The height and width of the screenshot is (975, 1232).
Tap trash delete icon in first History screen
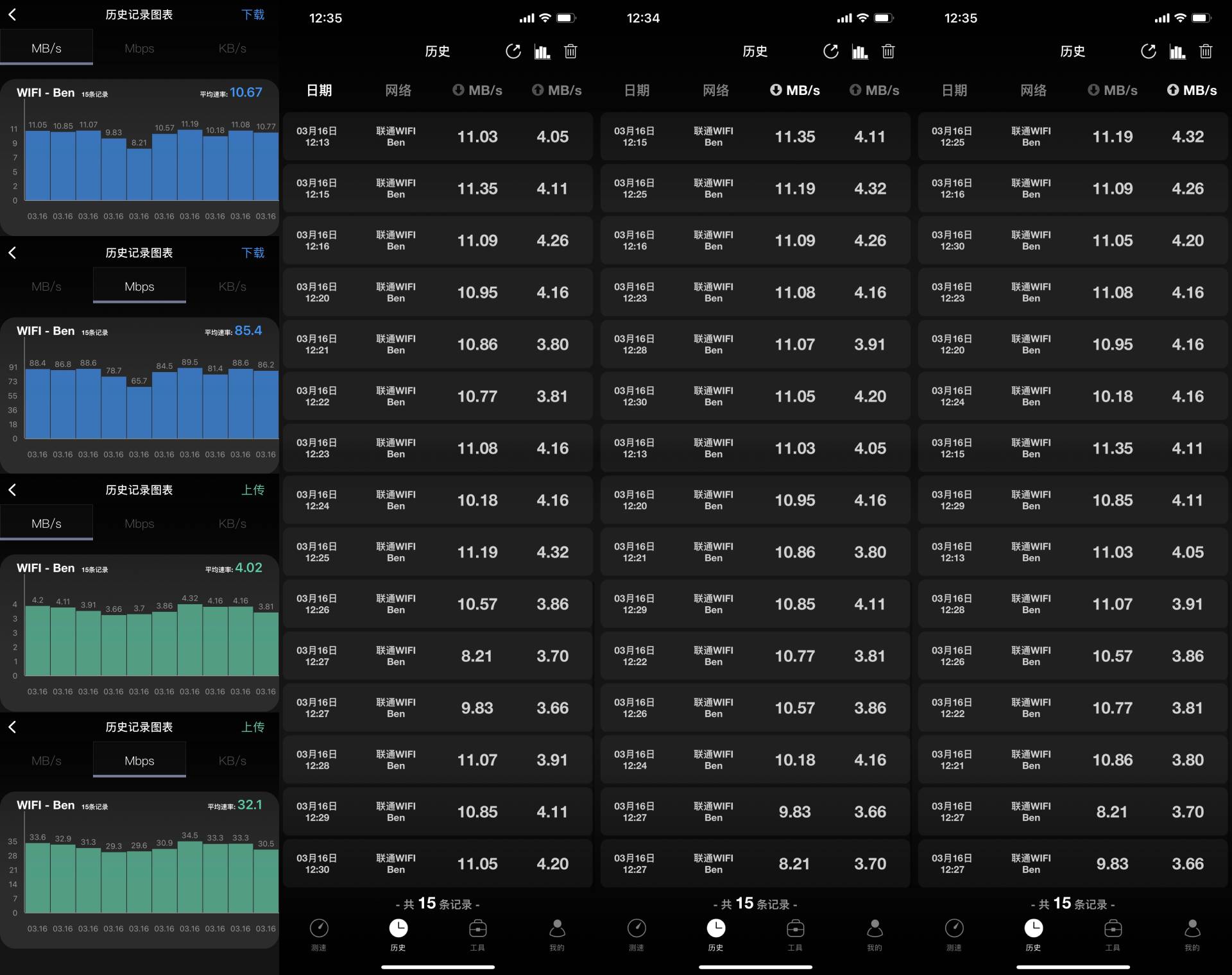[570, 52]
